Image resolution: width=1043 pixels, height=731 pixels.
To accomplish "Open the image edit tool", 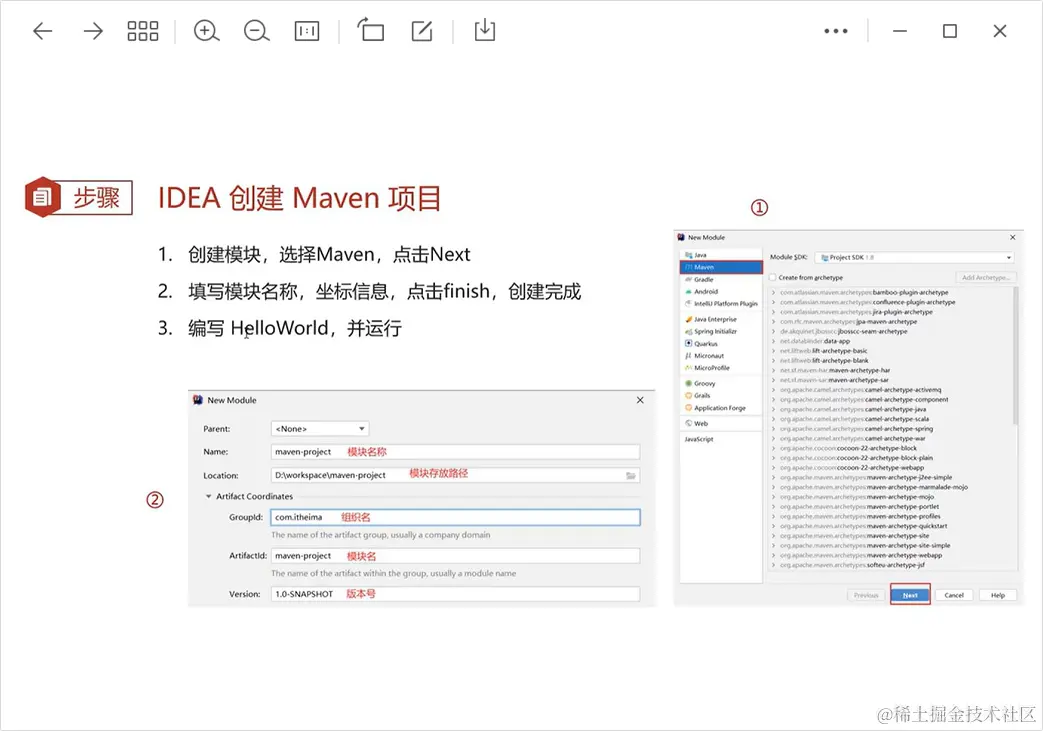I will [x=422, y=31].
